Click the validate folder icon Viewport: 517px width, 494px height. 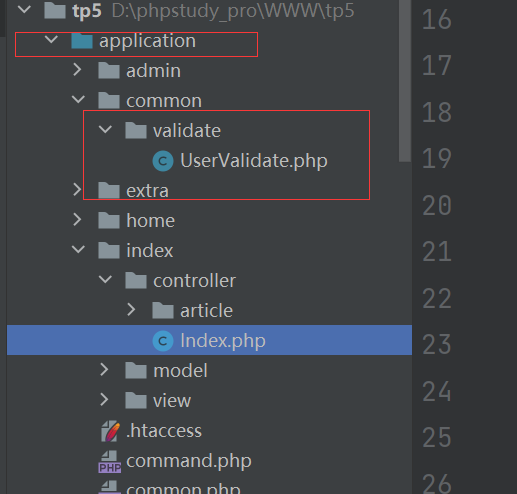click(136, 130)
